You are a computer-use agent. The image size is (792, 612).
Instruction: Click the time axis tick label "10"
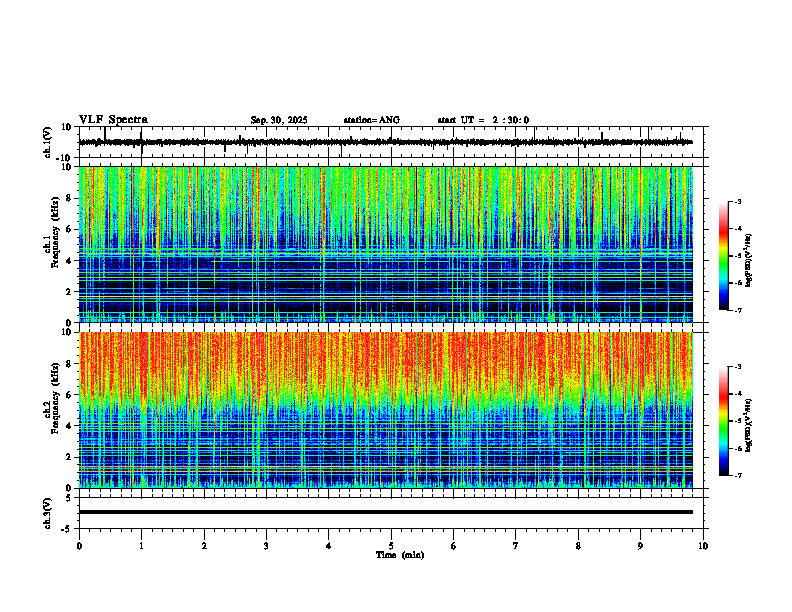[x=703, y=546]
